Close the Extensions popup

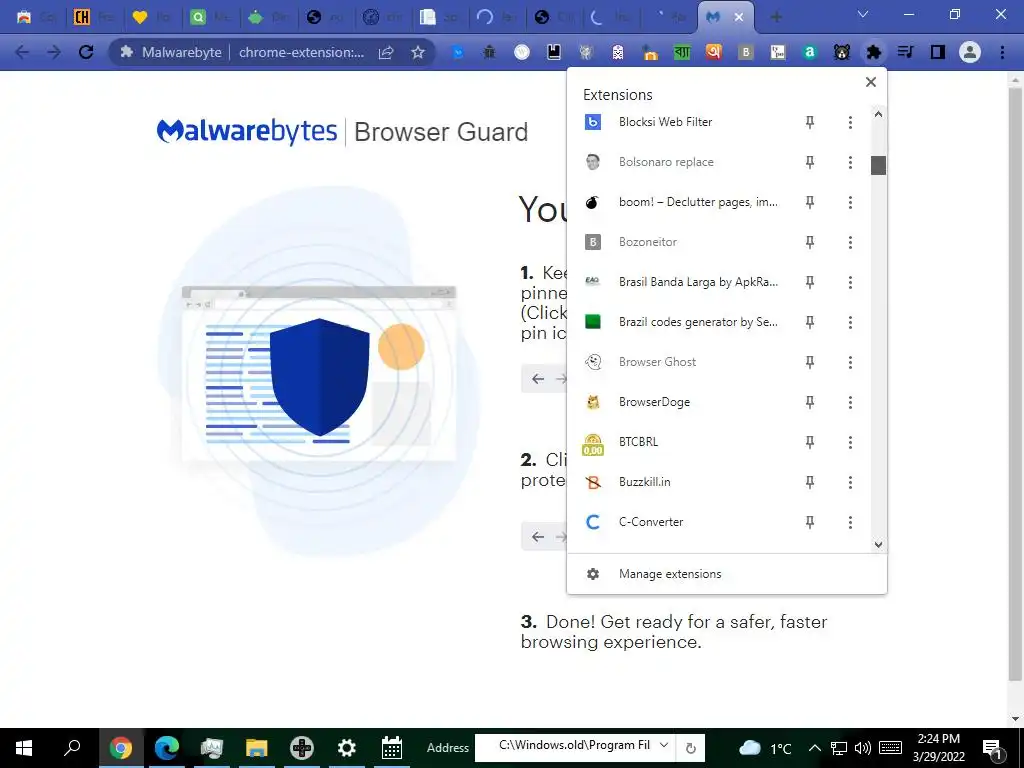[x=871, y=82]
